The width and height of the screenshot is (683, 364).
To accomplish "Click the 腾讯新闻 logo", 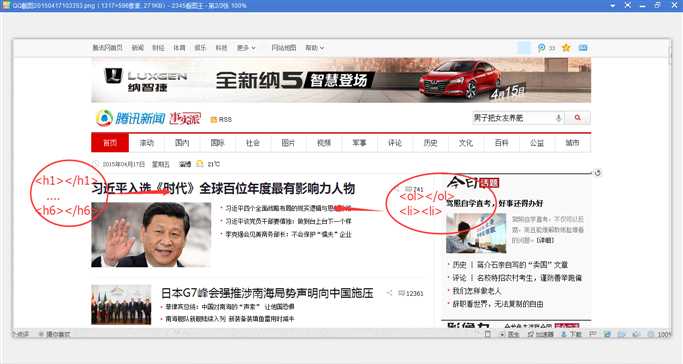I will tap(131, 118).
